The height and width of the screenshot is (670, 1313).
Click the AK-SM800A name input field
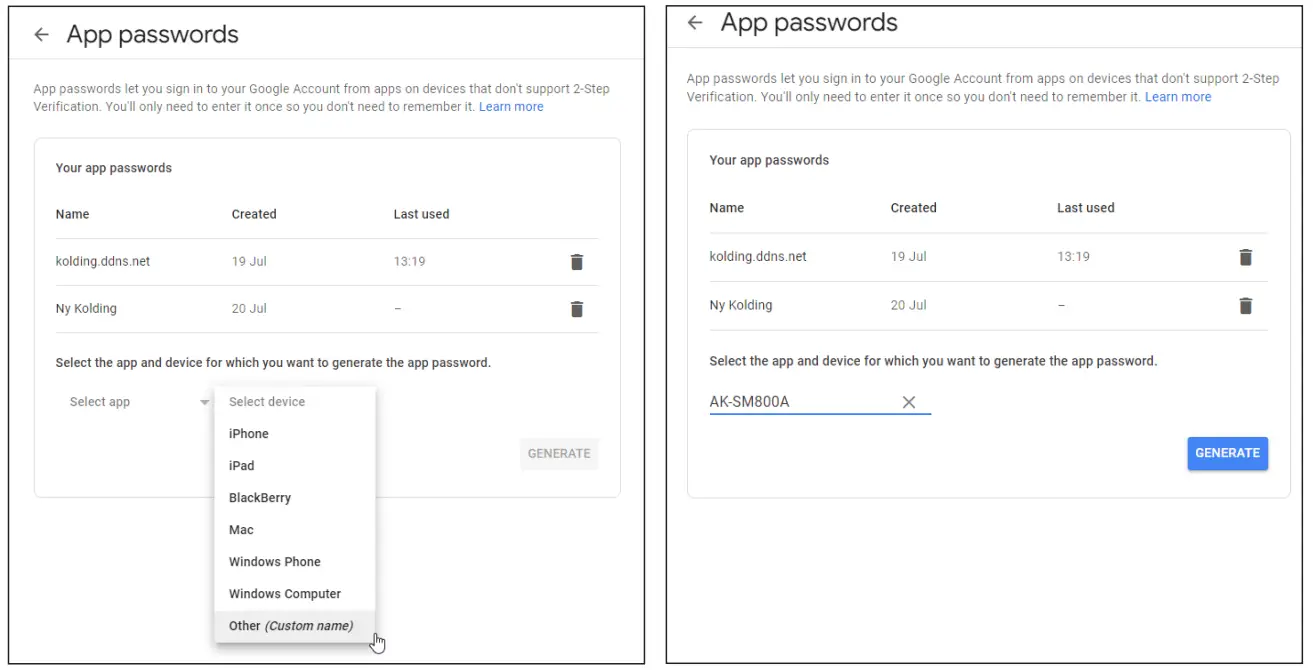tap(798, 402)
